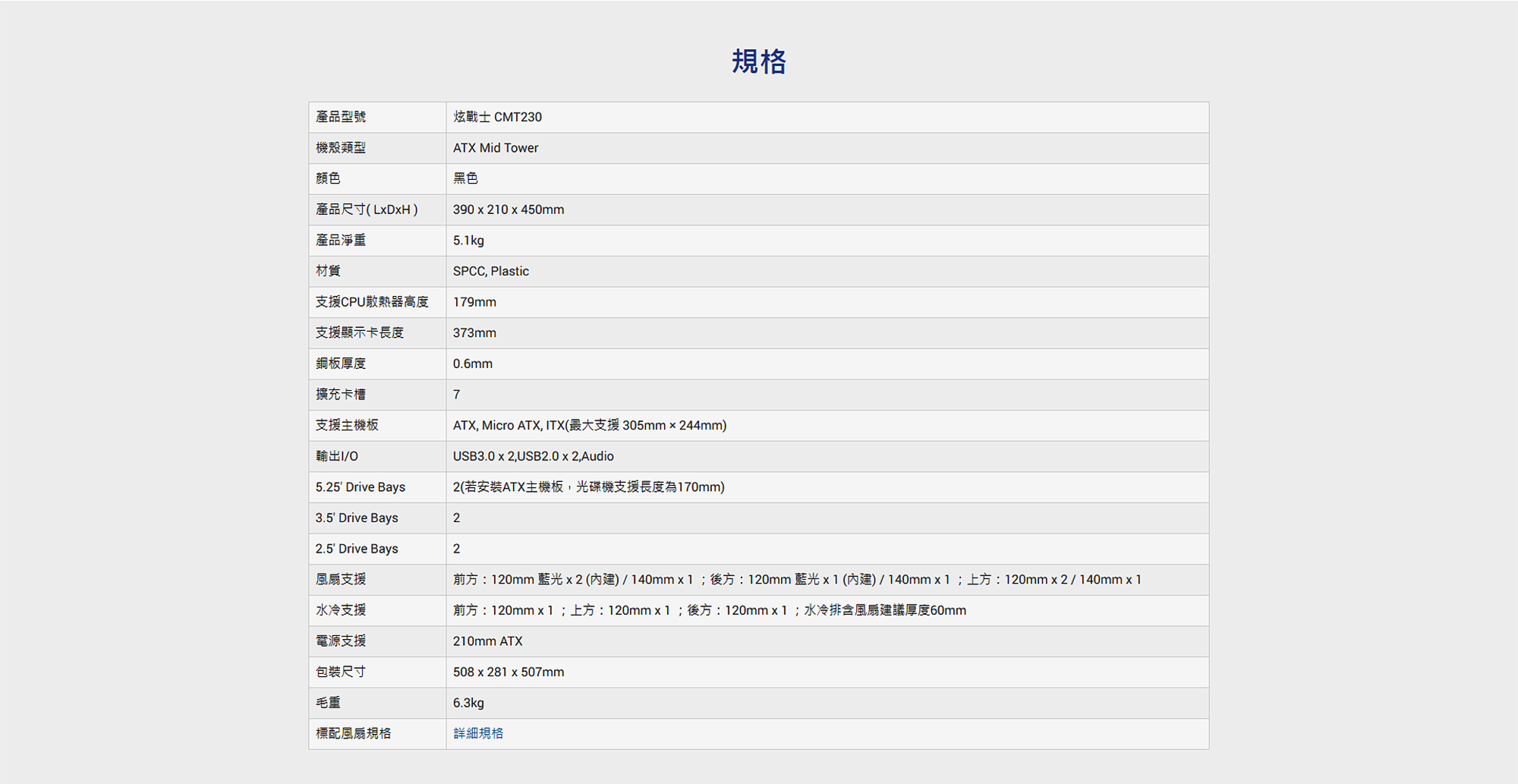Screen dimensions: 1518x784
Task: Click the 機殼類型 label
Action: point(341,148)
